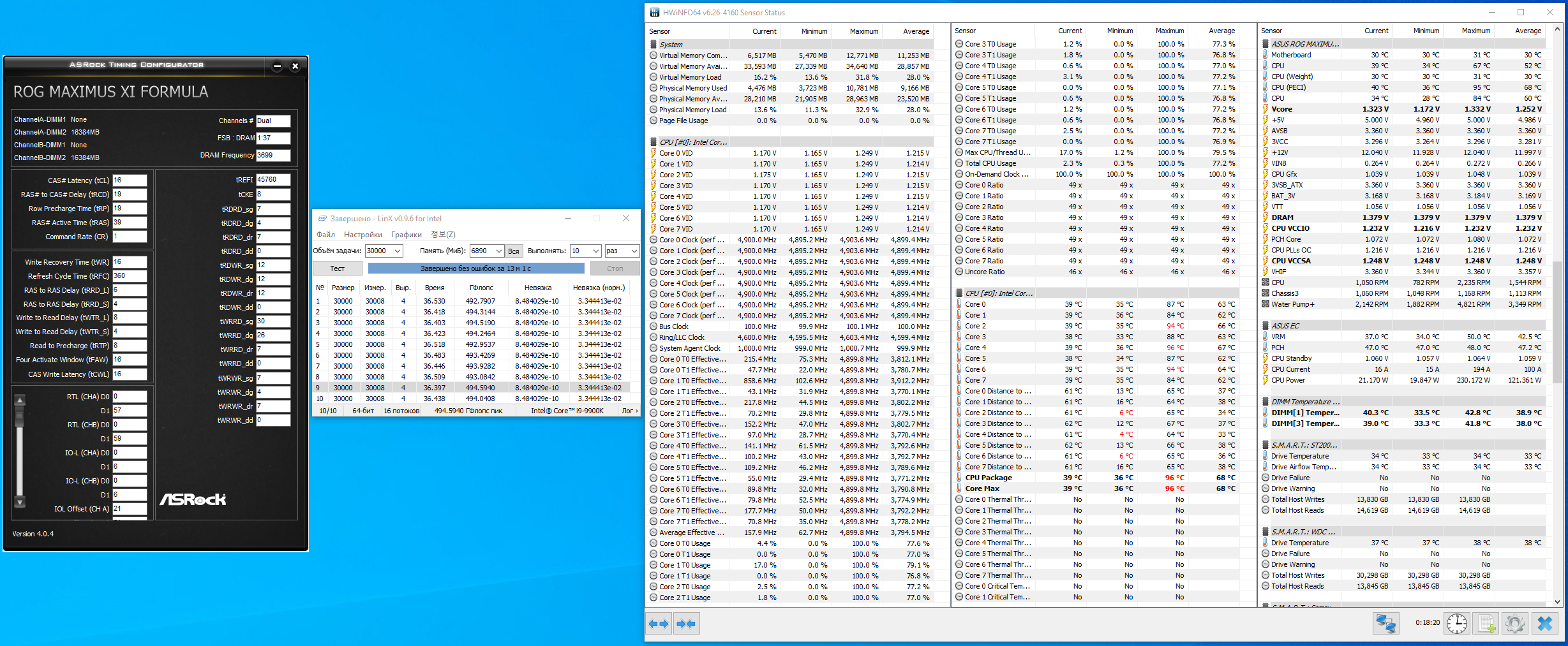Select the 'DRAM' voltage row in HWiNFO

1405,217
